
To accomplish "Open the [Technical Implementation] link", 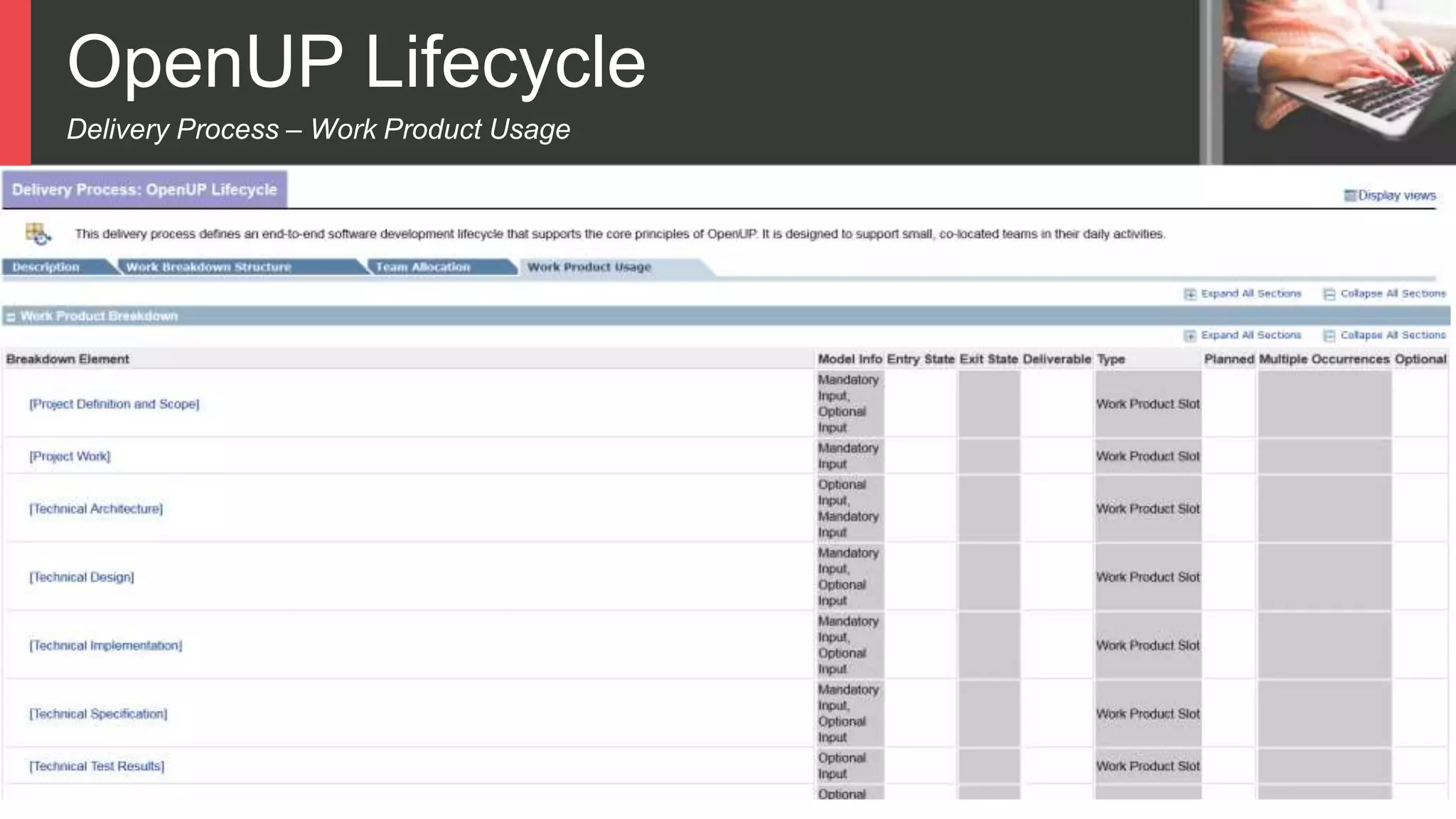I will coord(106,646).
